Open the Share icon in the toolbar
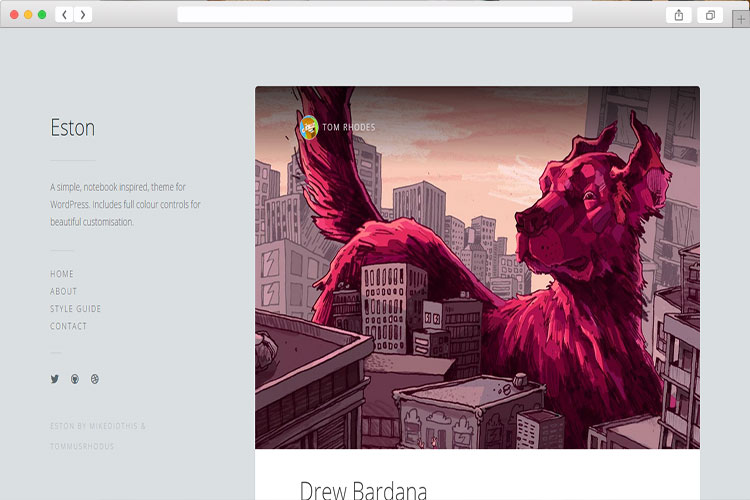 [679, 15]
